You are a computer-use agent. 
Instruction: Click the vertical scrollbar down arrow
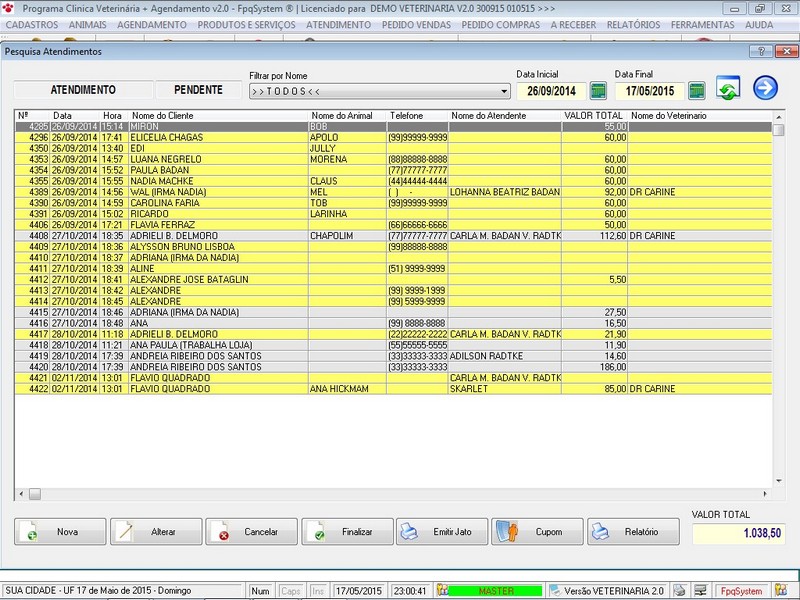point(779,481)
